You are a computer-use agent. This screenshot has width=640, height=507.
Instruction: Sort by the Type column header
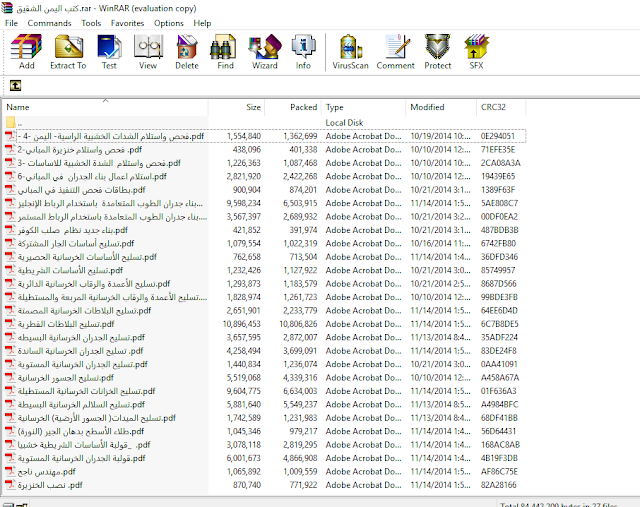[363, 107]
